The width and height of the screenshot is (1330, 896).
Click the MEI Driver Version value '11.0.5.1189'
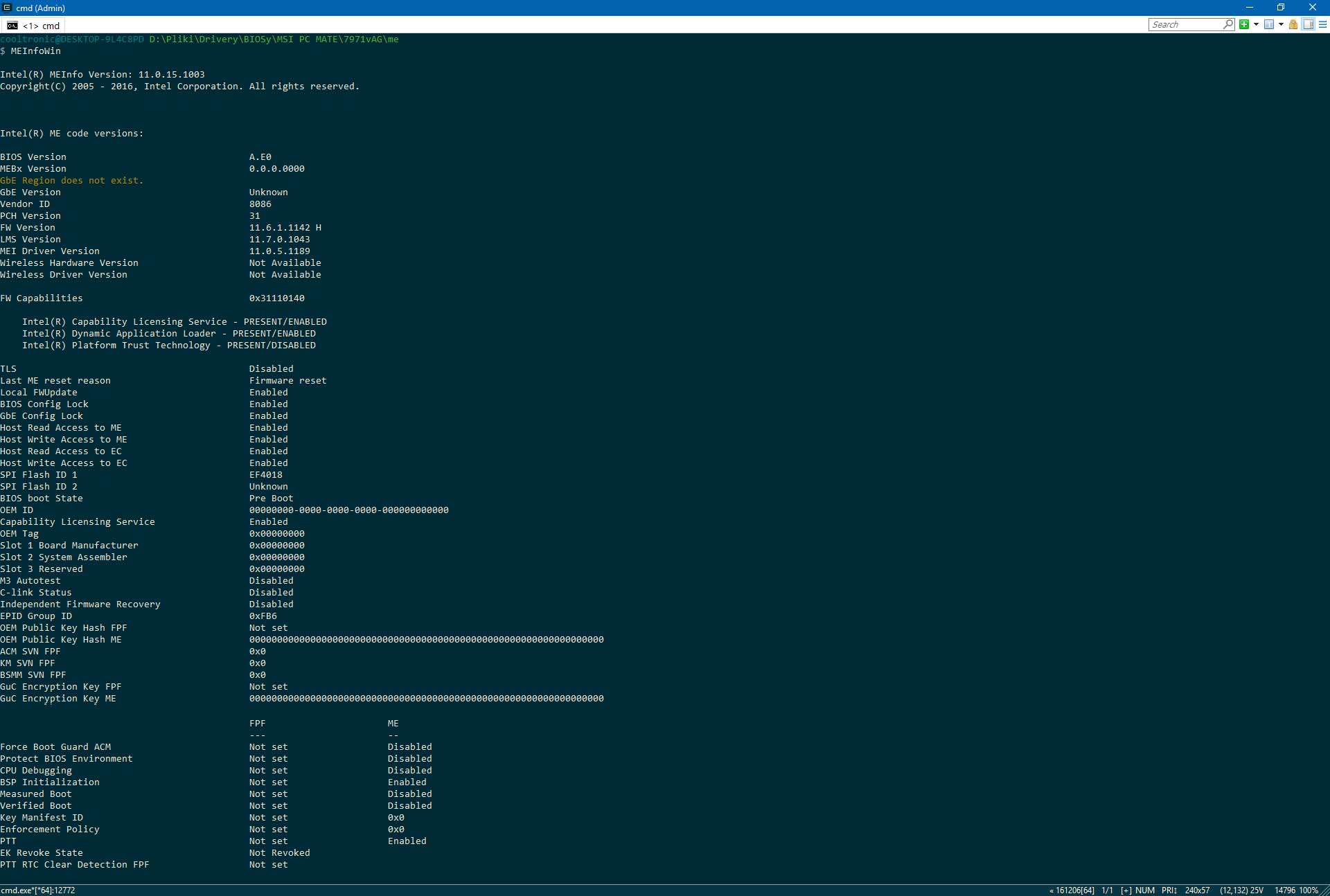pyautogui.click(x=280, y=251)
